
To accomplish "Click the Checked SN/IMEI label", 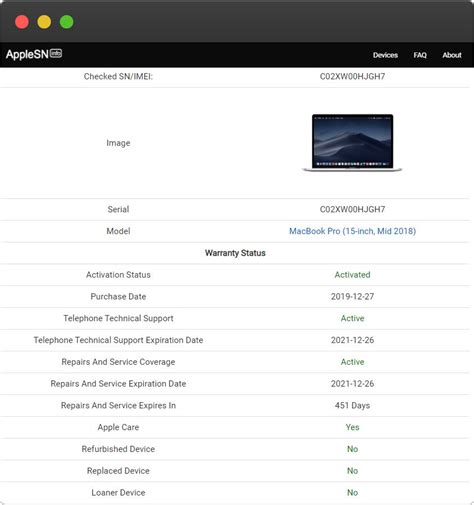I will [118, 77].
